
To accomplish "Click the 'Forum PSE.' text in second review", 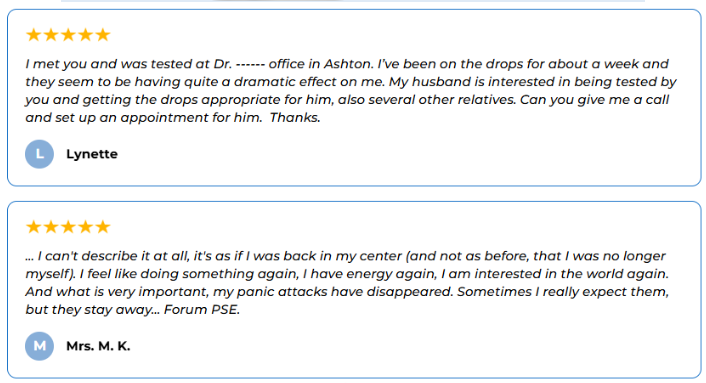I will click(202, 310).
